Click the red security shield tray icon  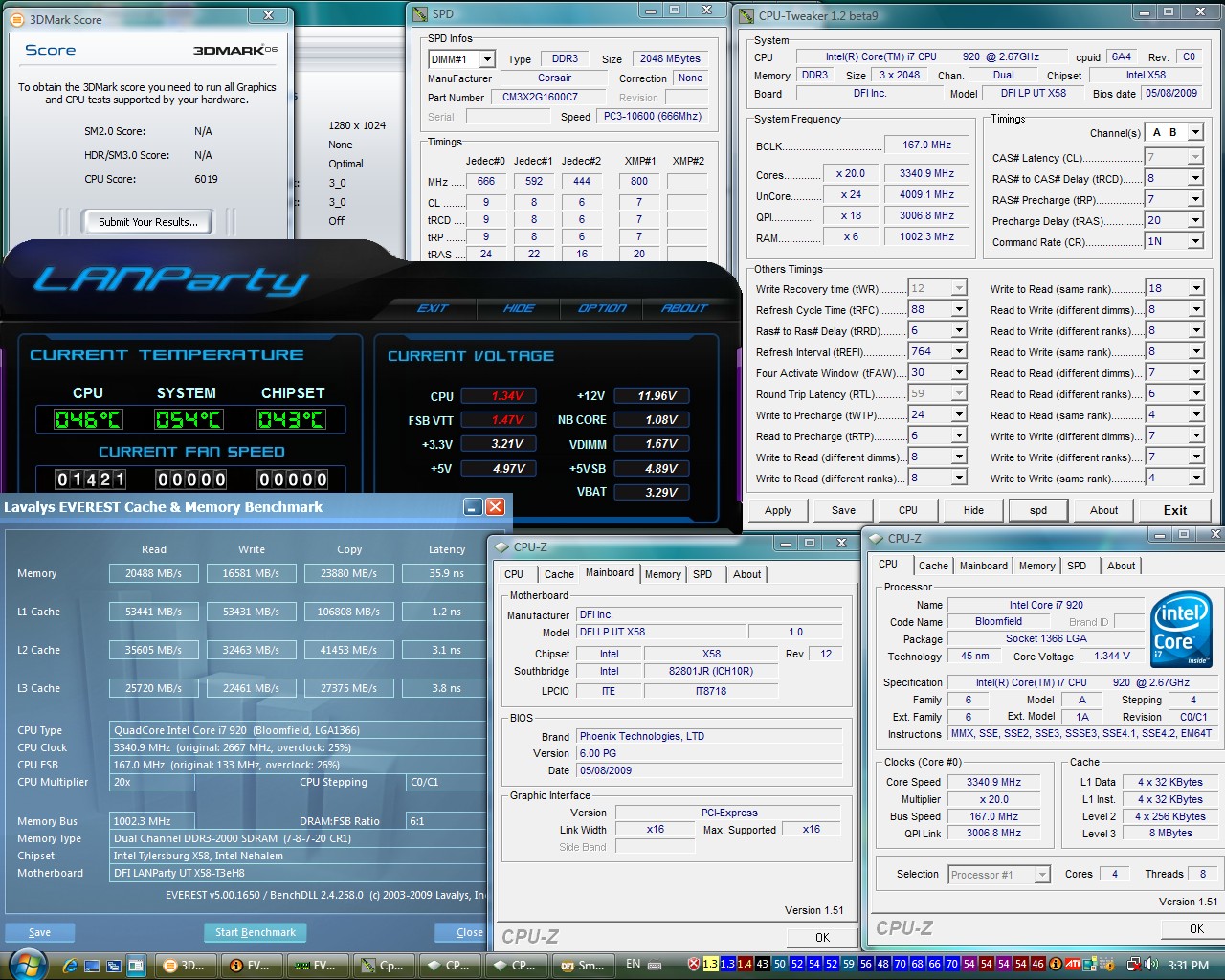[694, 964]
